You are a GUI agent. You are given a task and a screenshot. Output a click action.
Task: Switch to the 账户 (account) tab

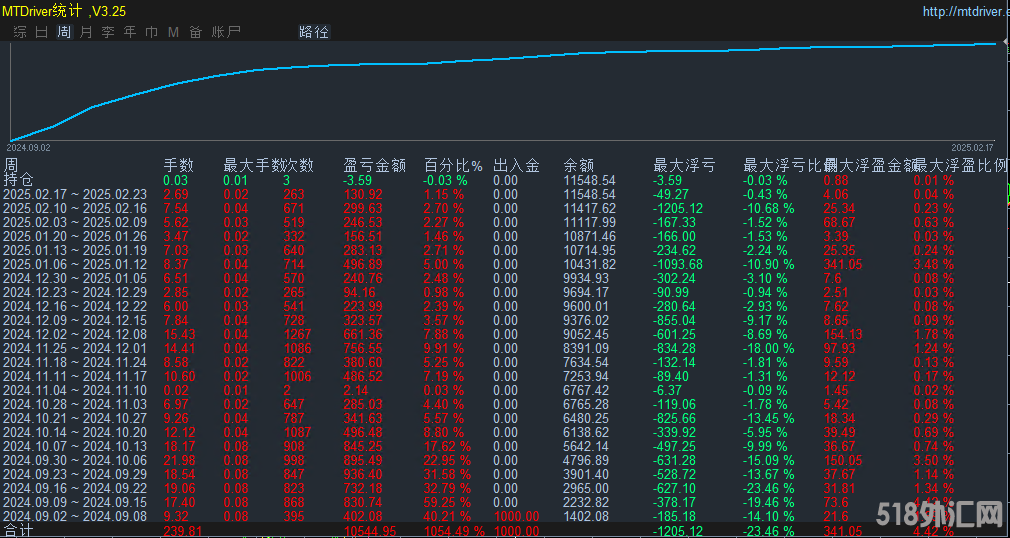tap(226, 32)
